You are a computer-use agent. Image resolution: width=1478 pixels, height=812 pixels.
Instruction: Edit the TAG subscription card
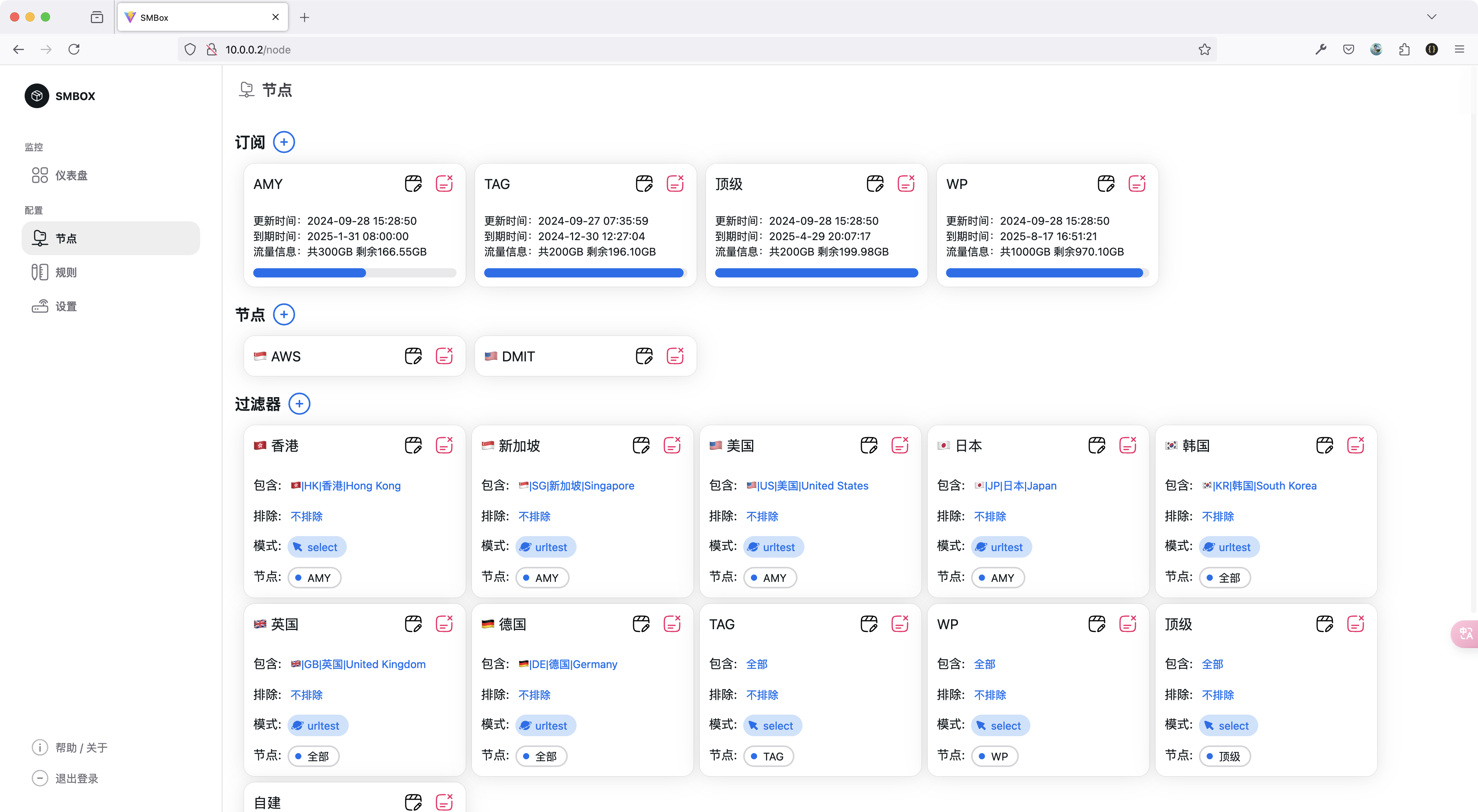[x=644, y=184]
